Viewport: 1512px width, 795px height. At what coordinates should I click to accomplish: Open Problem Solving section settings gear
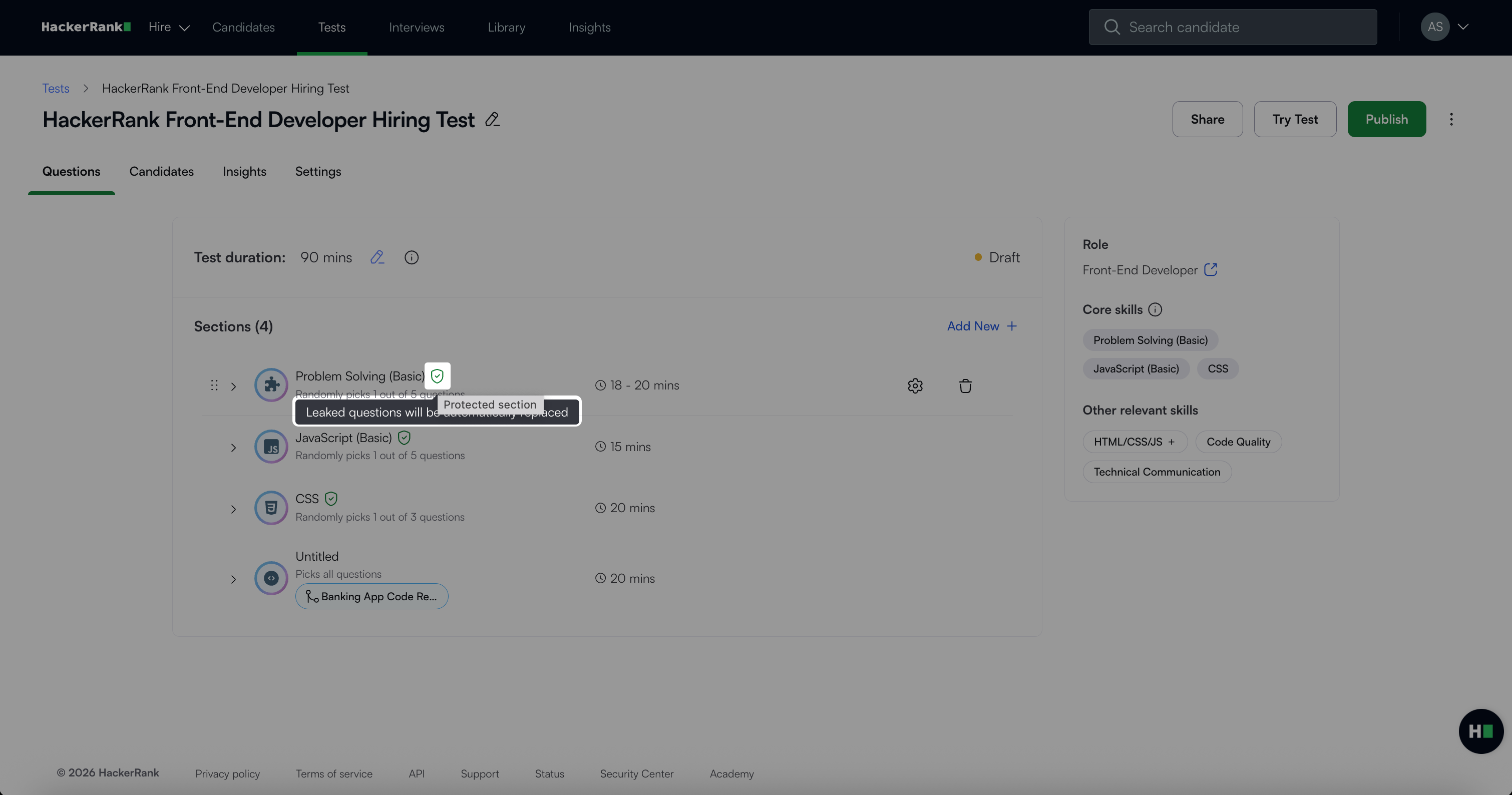[915, 385]
